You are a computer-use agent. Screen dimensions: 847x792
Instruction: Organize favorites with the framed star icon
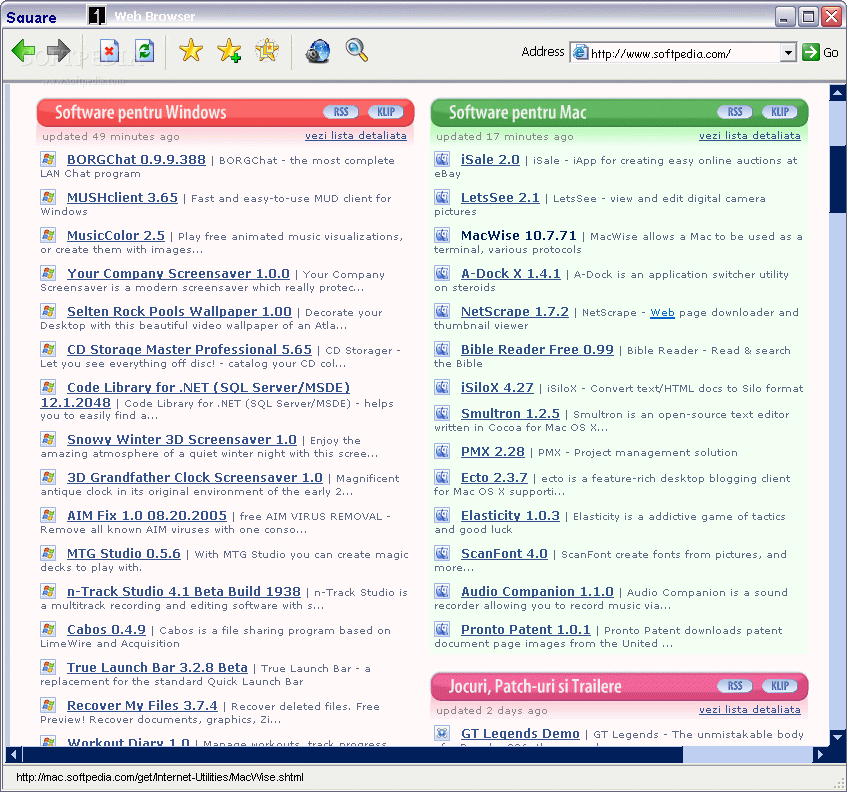coord(267,51)
